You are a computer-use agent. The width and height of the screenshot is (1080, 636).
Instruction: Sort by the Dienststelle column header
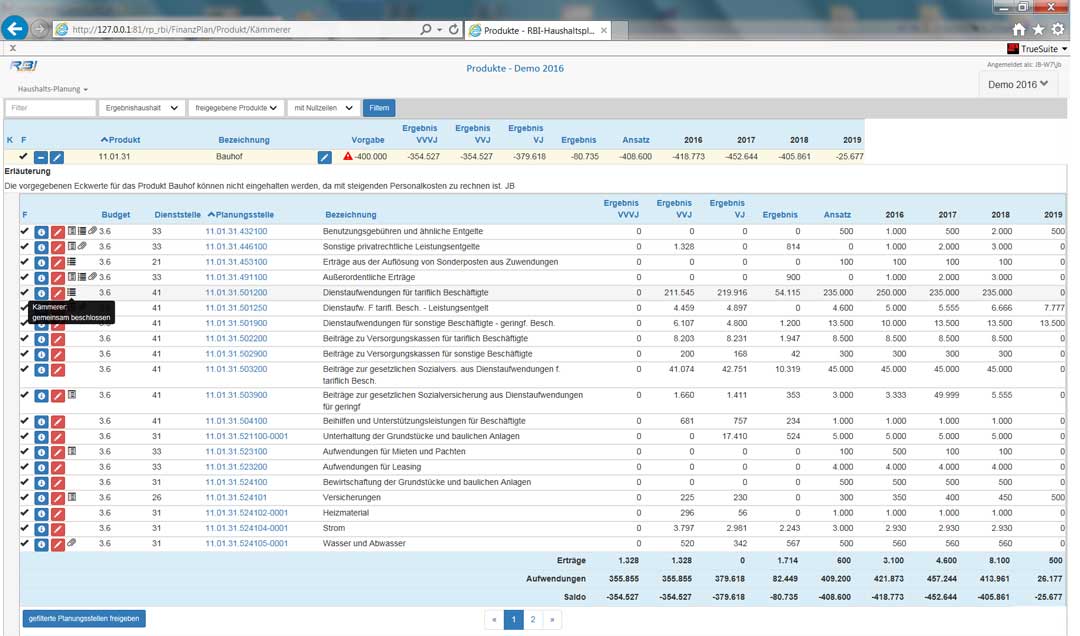click(x=178, y=215)
